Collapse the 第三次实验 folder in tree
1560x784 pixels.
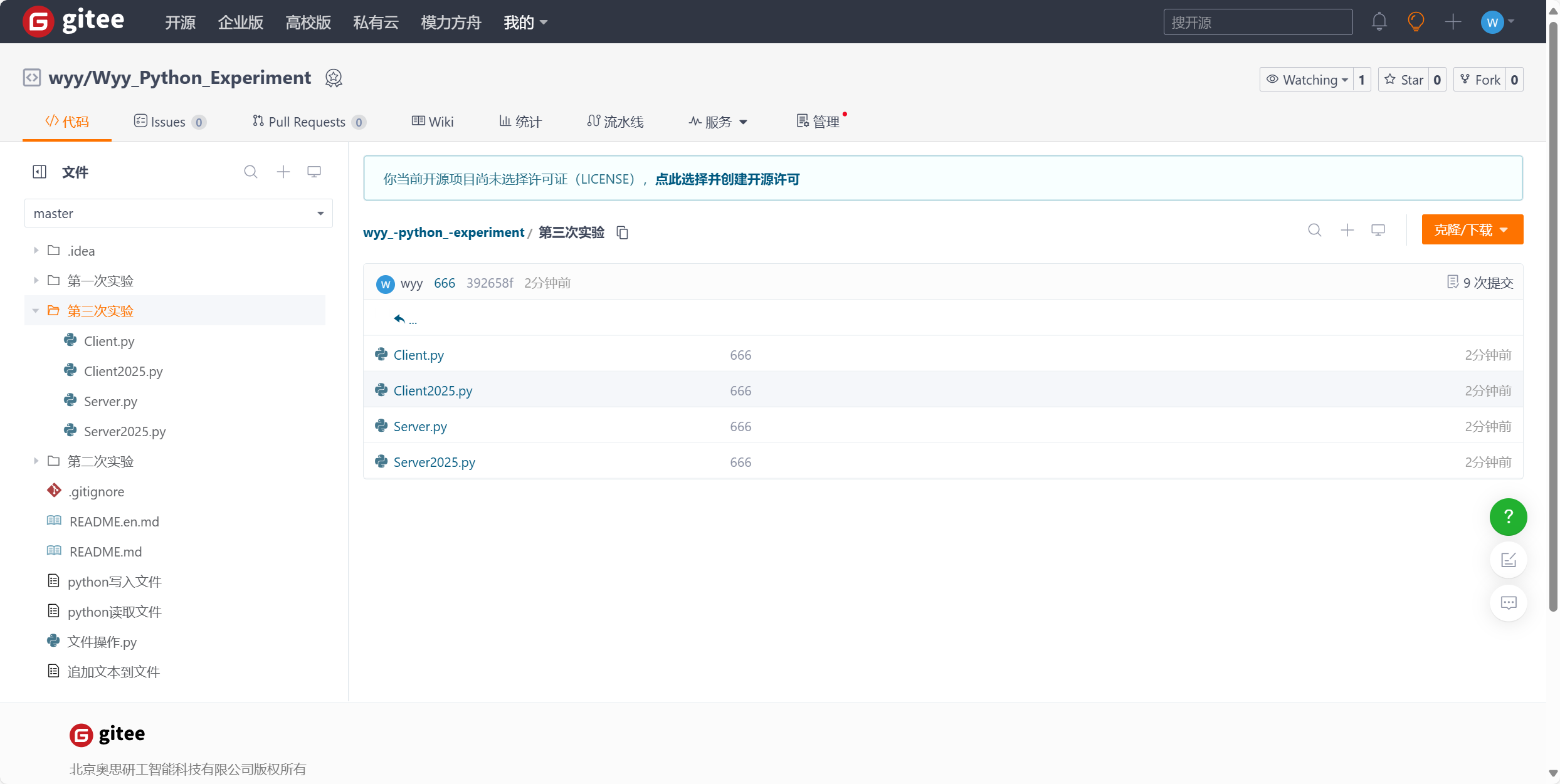[36, 310]
